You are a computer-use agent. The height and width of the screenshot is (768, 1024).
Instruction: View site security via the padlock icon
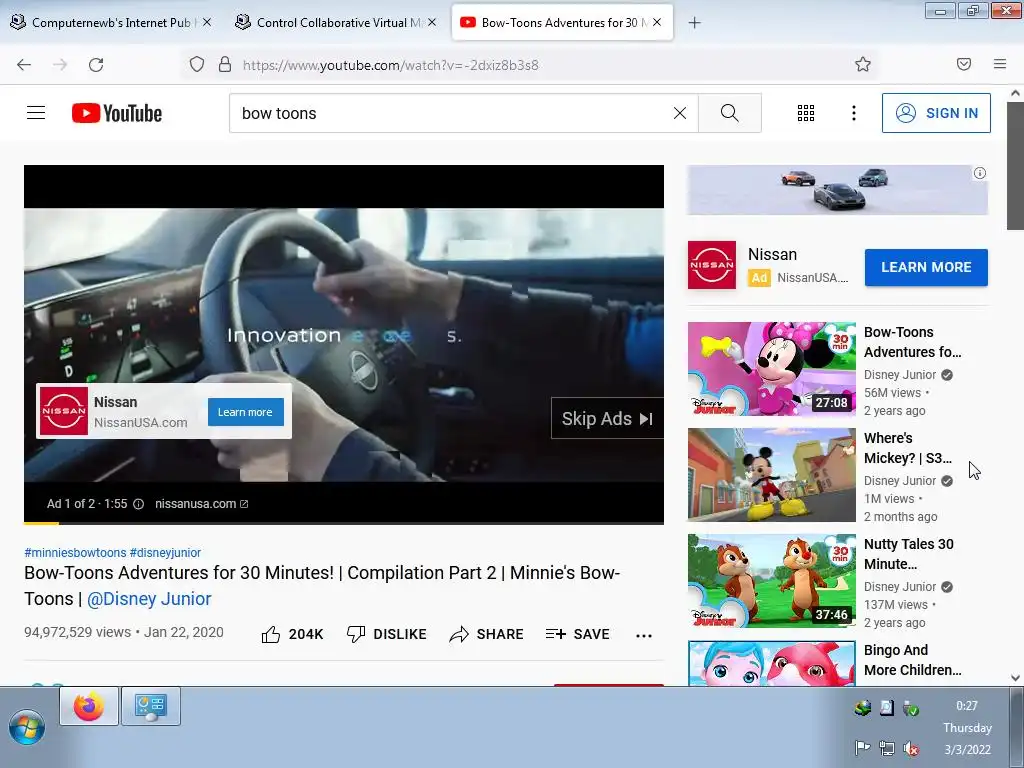pyautogui.click(x=225, y=65)
